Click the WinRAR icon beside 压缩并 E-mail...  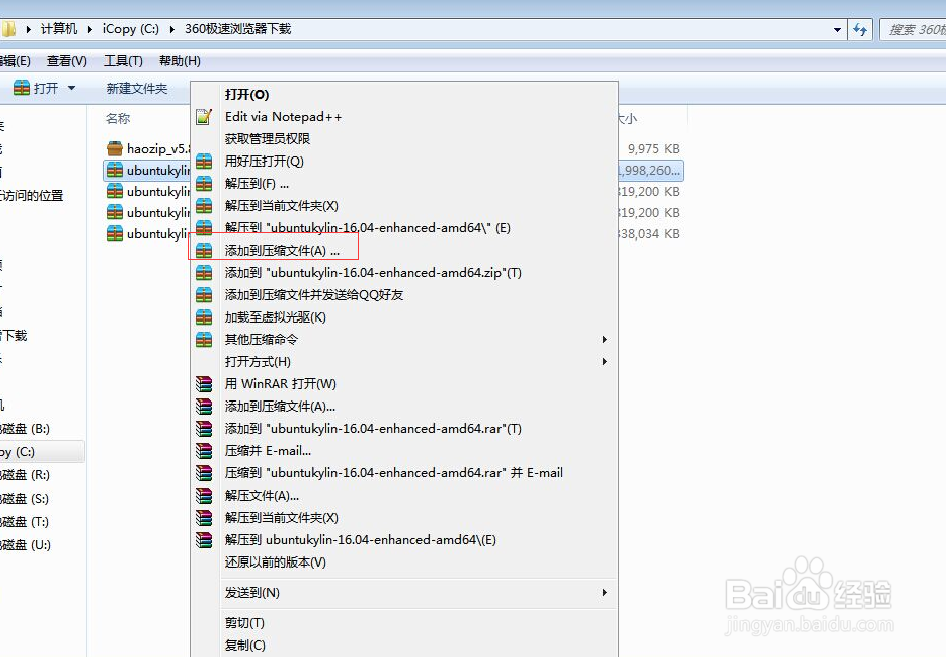[x=204, y=451]
